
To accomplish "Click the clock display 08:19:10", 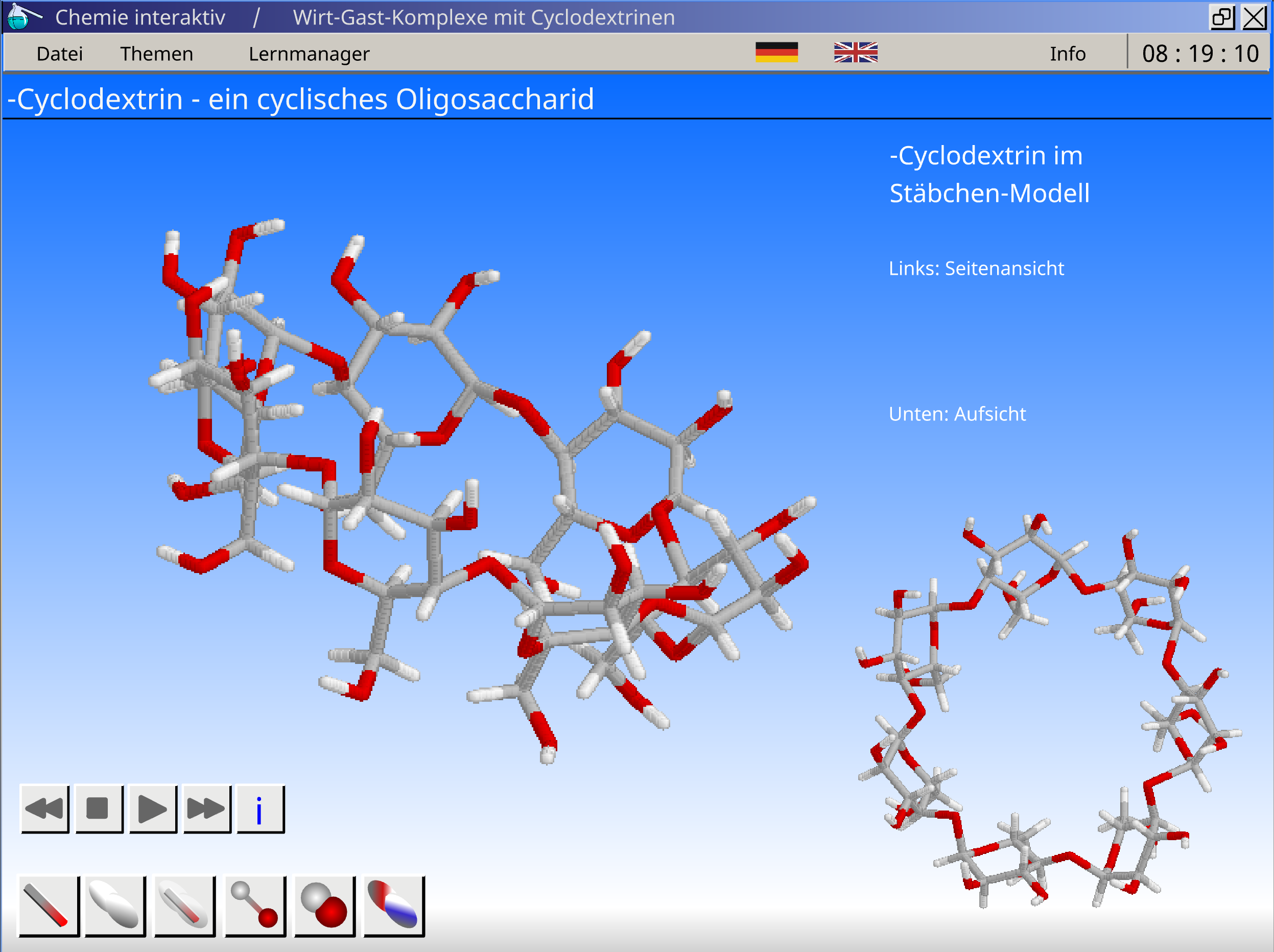I will click(x=1200, y=54).
